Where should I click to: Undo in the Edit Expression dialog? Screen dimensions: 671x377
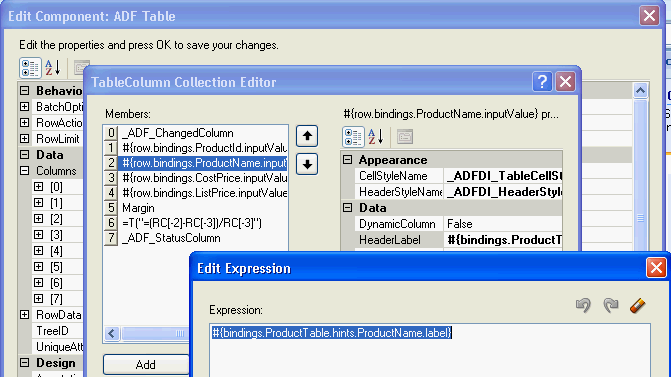[583, 305]
